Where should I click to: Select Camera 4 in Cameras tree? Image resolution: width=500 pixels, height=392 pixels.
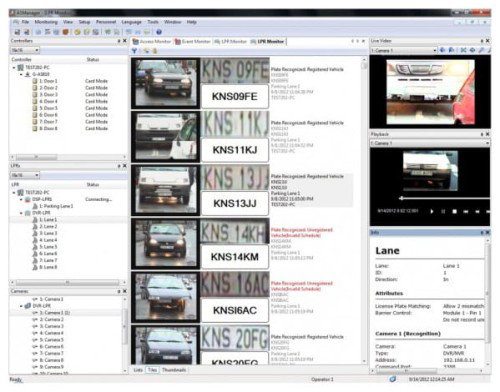52,333
